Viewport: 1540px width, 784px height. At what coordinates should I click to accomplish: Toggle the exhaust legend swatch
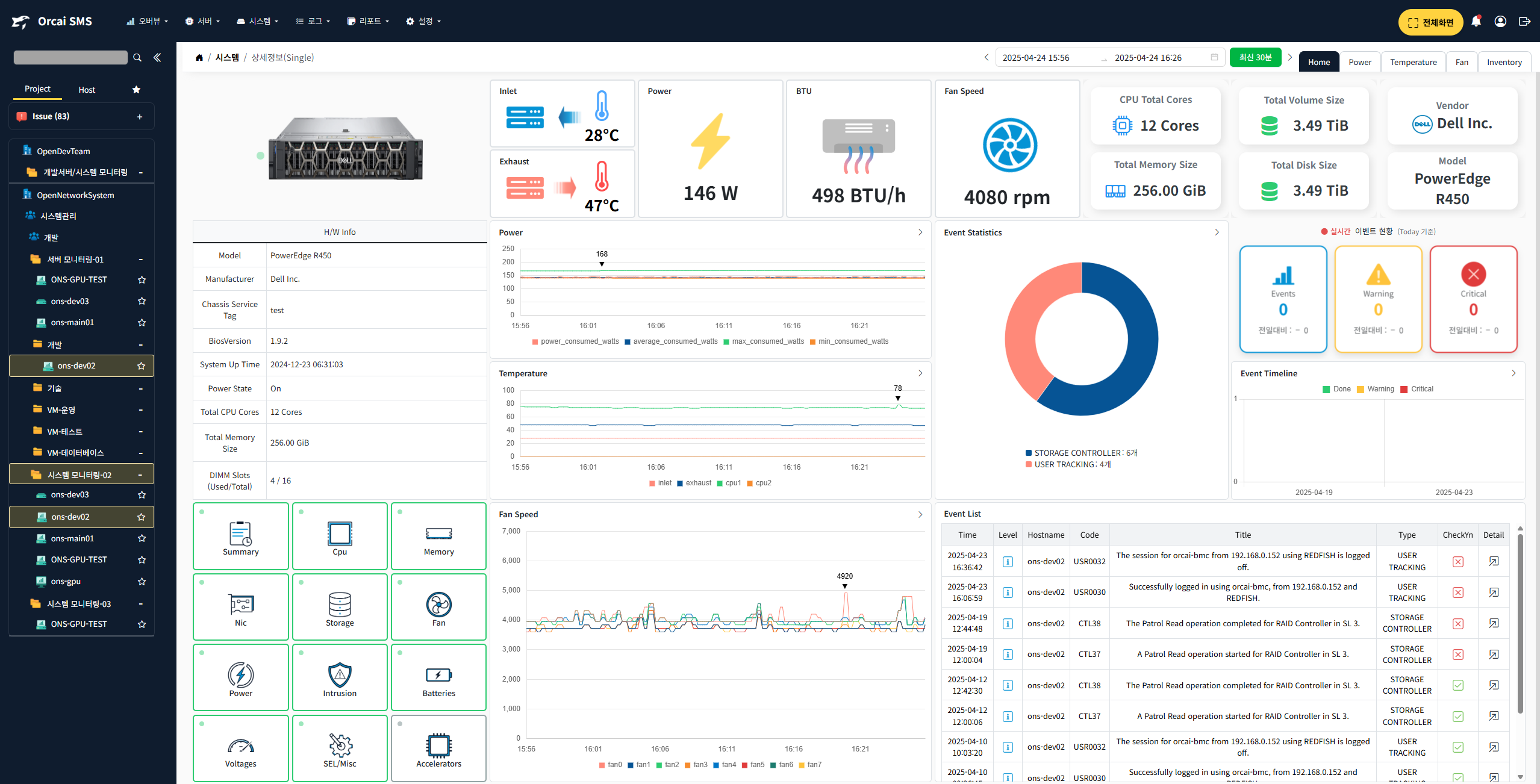pyautogui.click(x=680, y=483)
